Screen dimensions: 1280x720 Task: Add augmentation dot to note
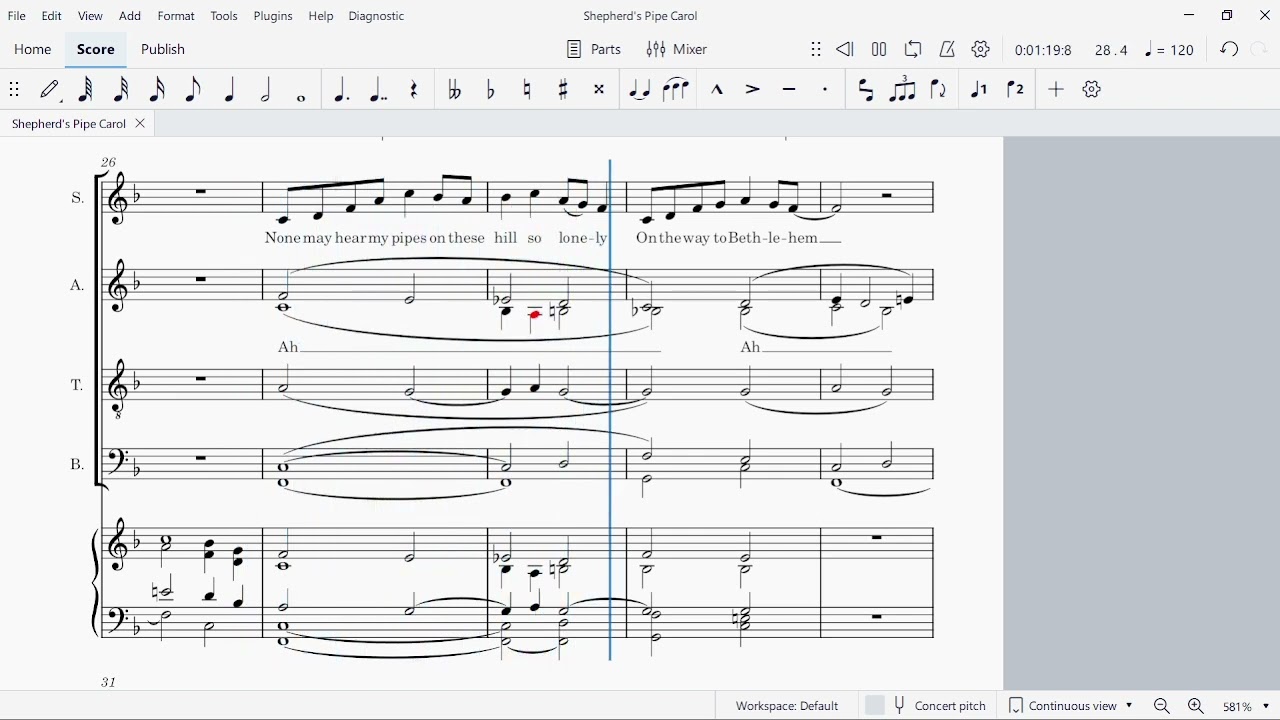[x=341, y=90]
